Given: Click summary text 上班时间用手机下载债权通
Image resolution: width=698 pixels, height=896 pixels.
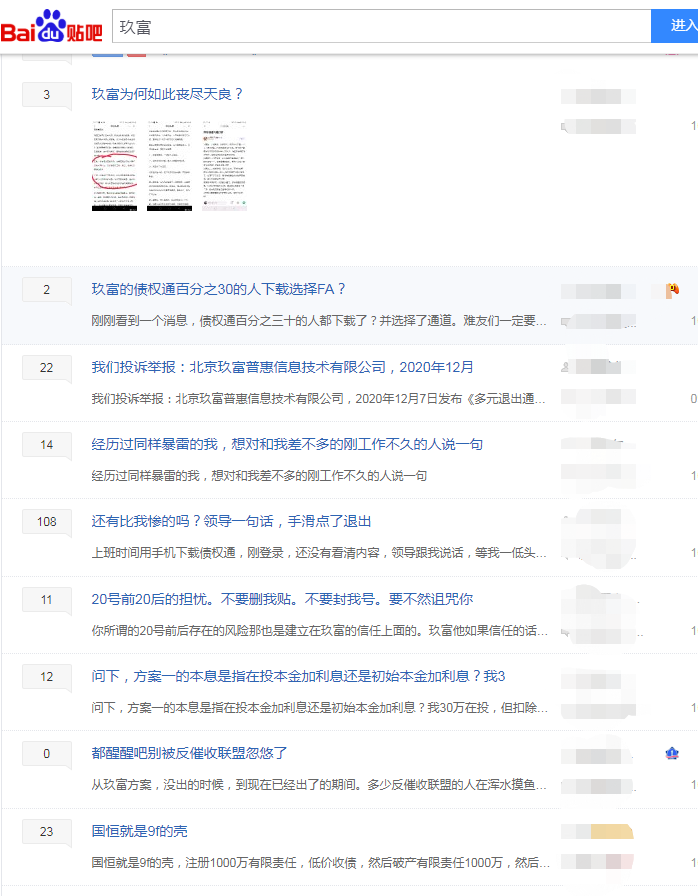Looking at the screenshot, I should coord(319,553).
